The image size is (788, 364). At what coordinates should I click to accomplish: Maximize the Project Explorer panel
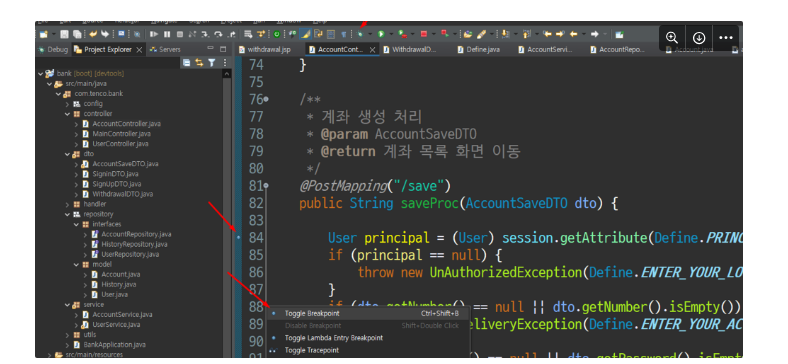223,49
